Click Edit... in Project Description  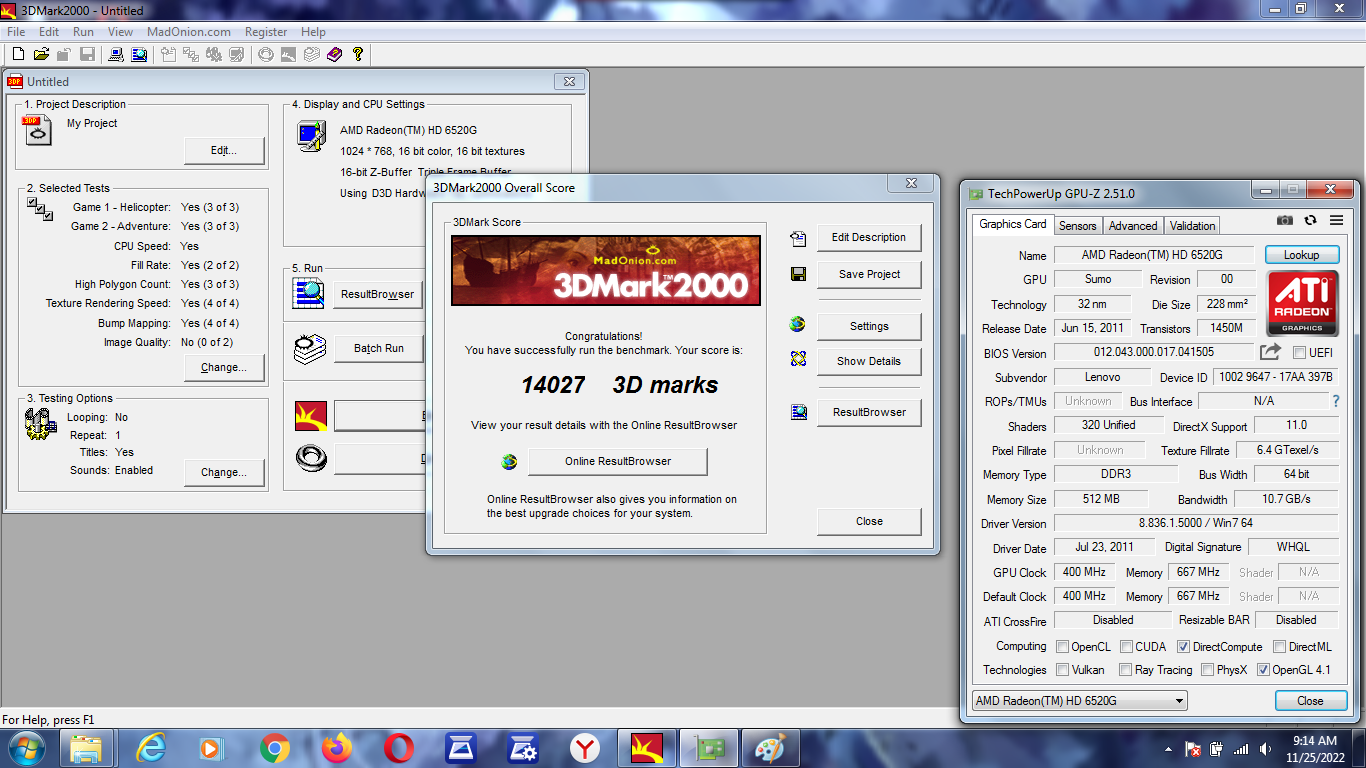[x=224, y=151]
